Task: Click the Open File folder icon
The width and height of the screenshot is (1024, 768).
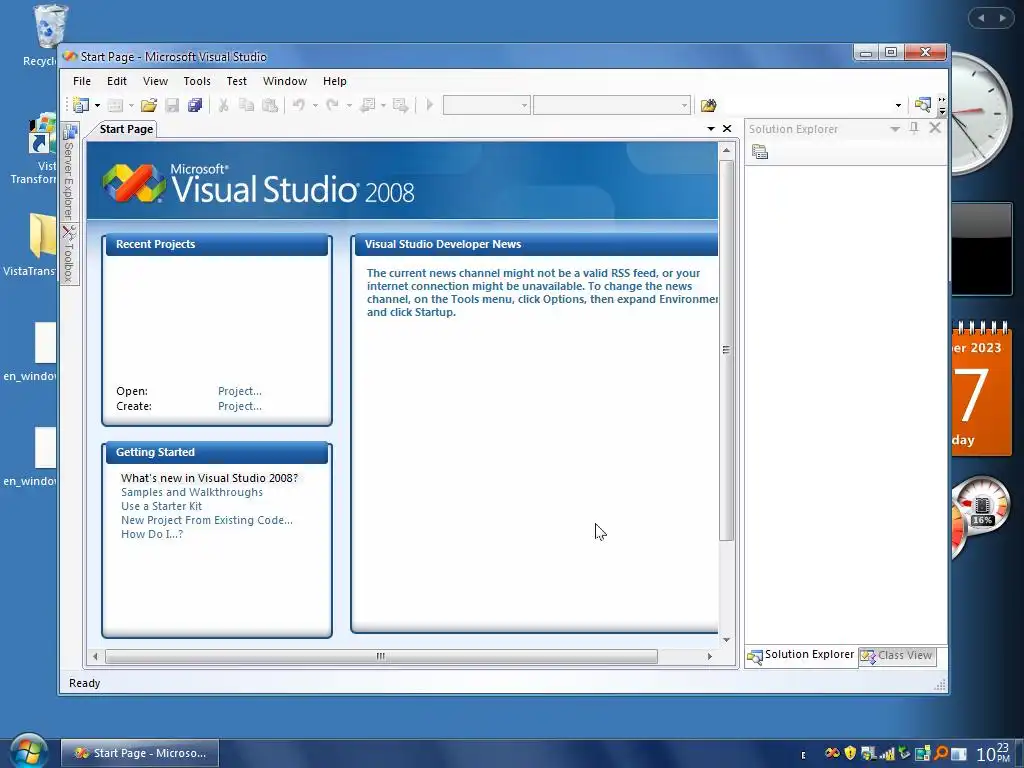Action: [149, 105]
